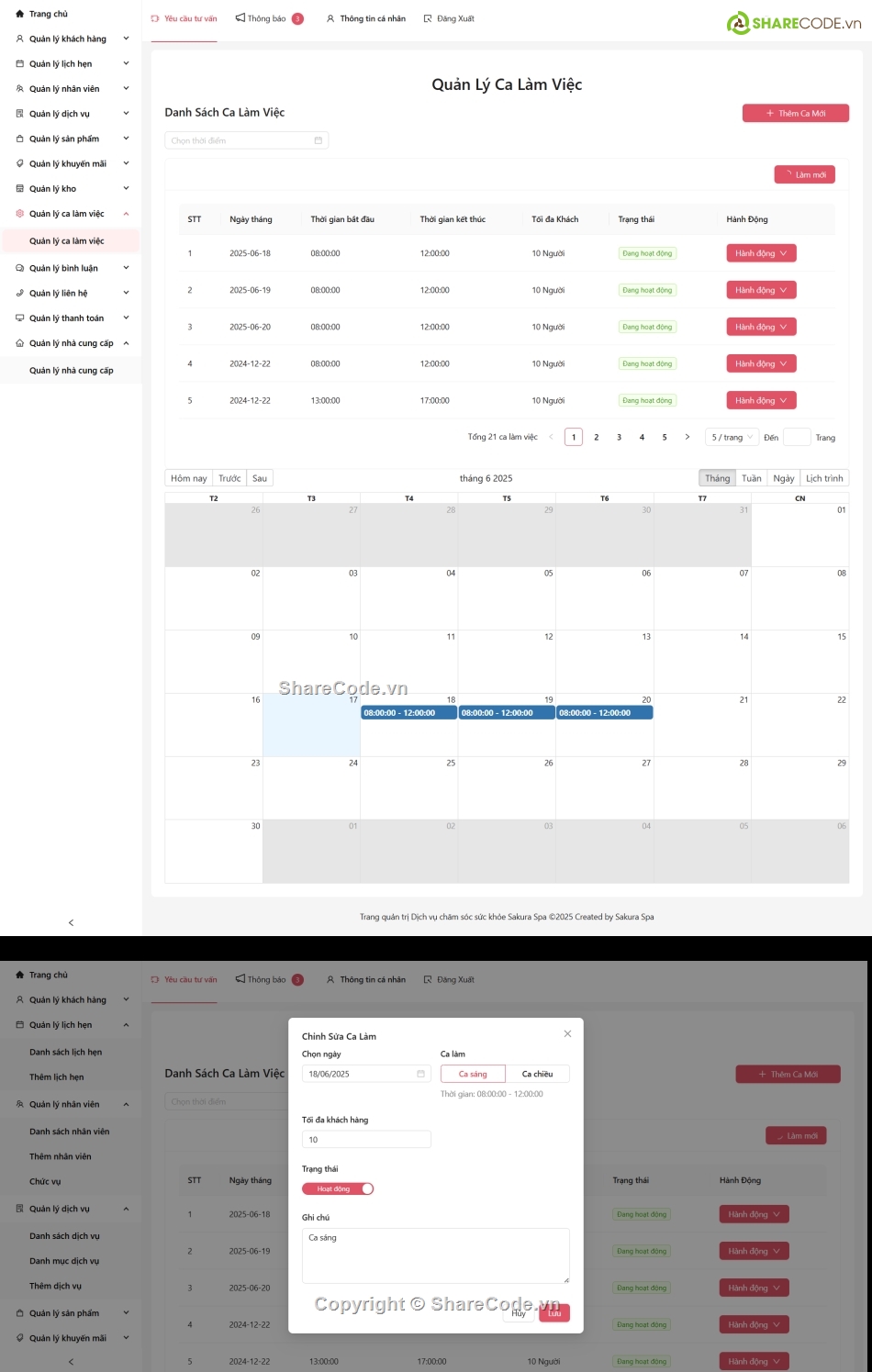Go to page 3 in pagination
Image resolution: width=872 pixels, height=1372 pixels.
(x=619, y=437)
